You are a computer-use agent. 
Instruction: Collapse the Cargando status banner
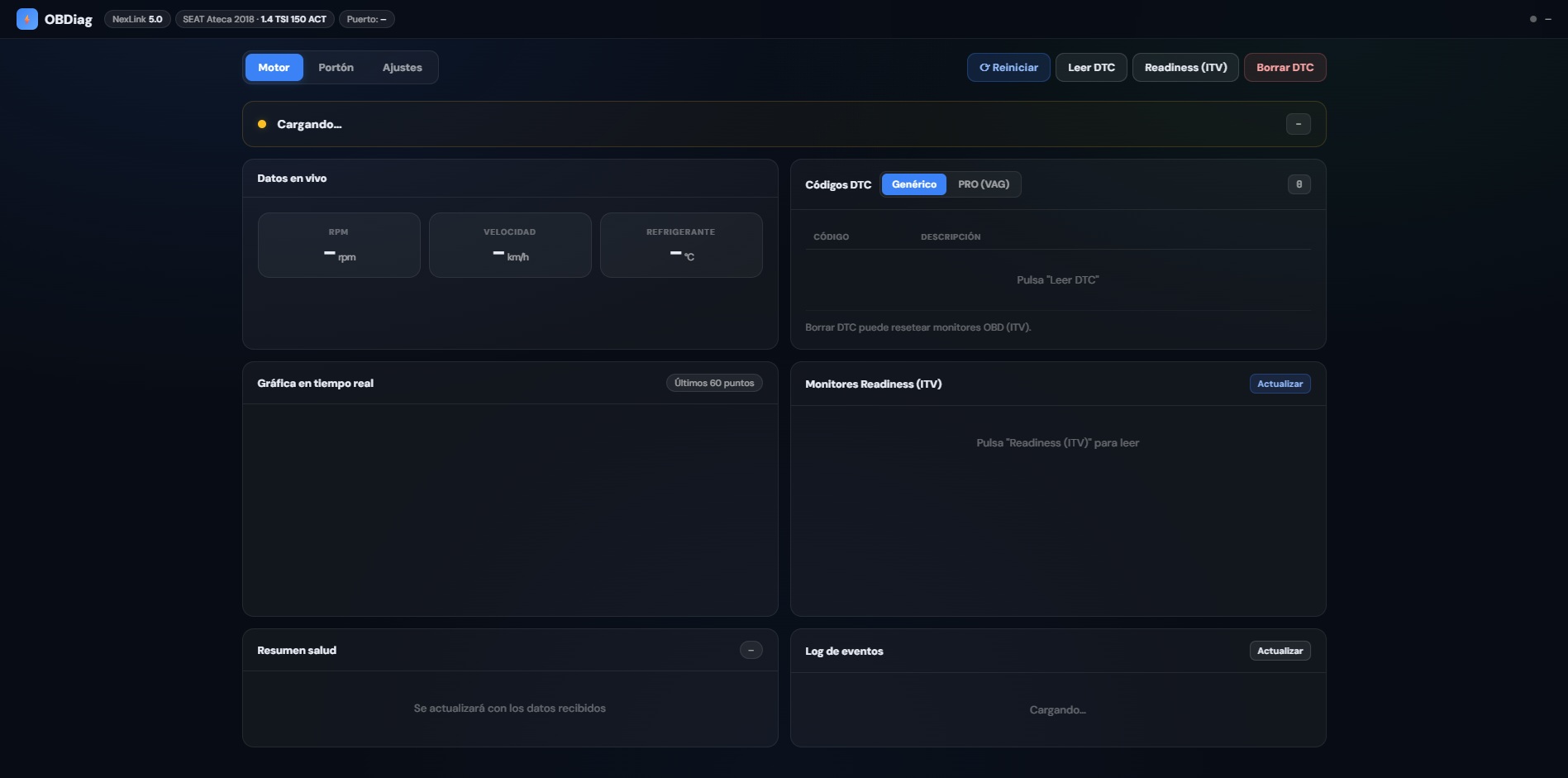1298,124
